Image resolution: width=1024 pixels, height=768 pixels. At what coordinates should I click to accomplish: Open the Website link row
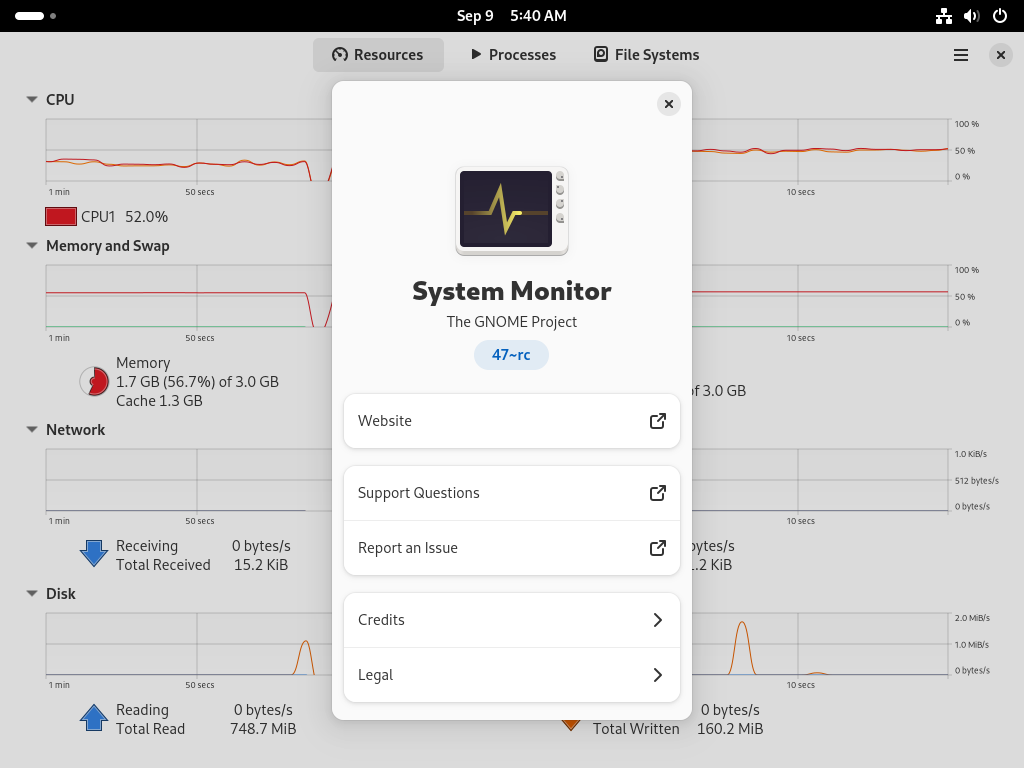[511, 421]
